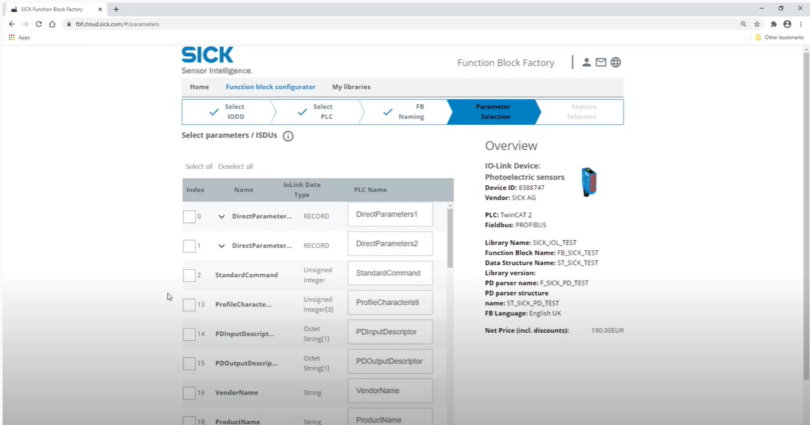Check the DirectParameters2 index 1 checkbox
Viewport: 810px width, 425px height.
189,246
